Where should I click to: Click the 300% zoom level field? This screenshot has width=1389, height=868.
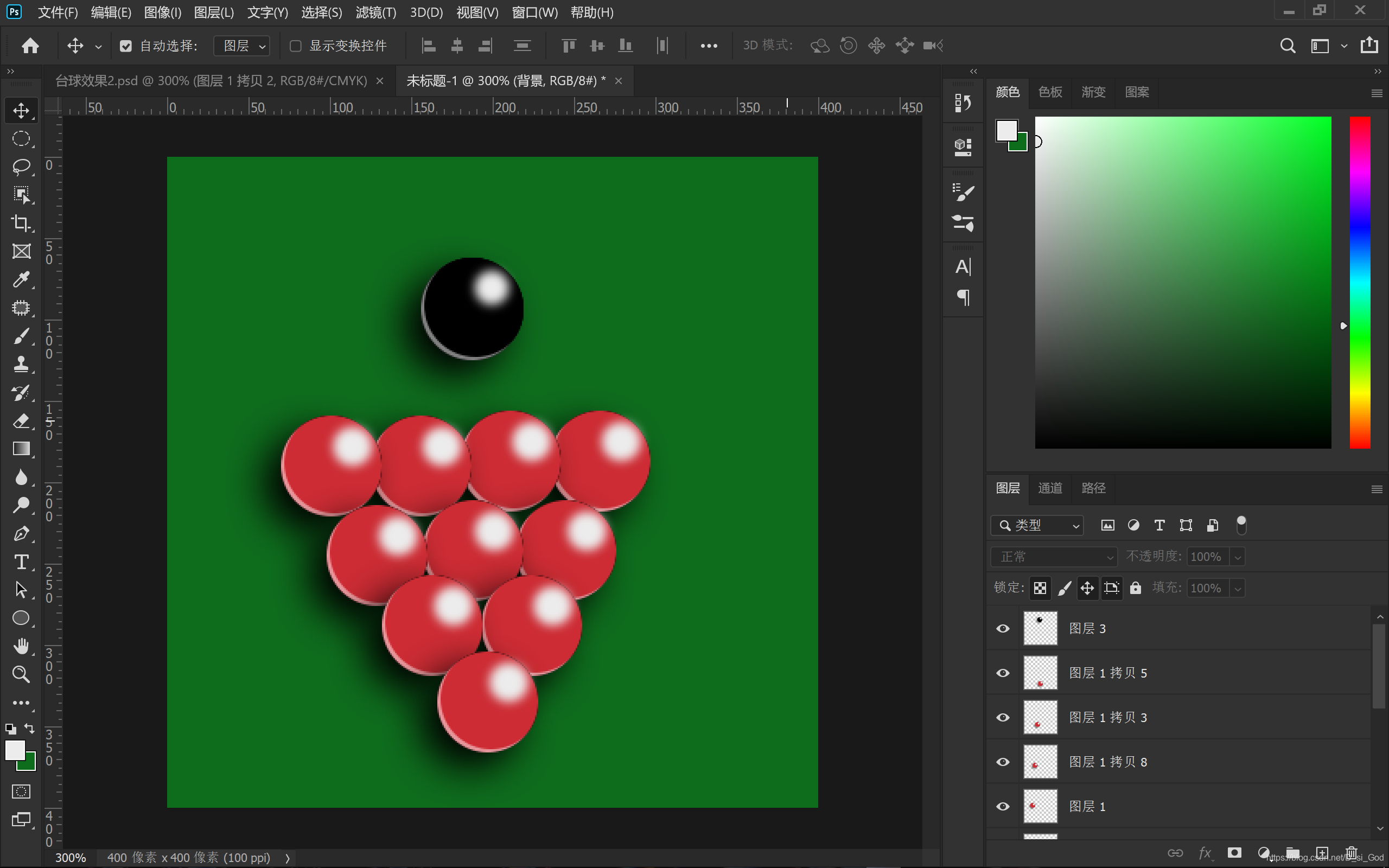coord(71,858)
